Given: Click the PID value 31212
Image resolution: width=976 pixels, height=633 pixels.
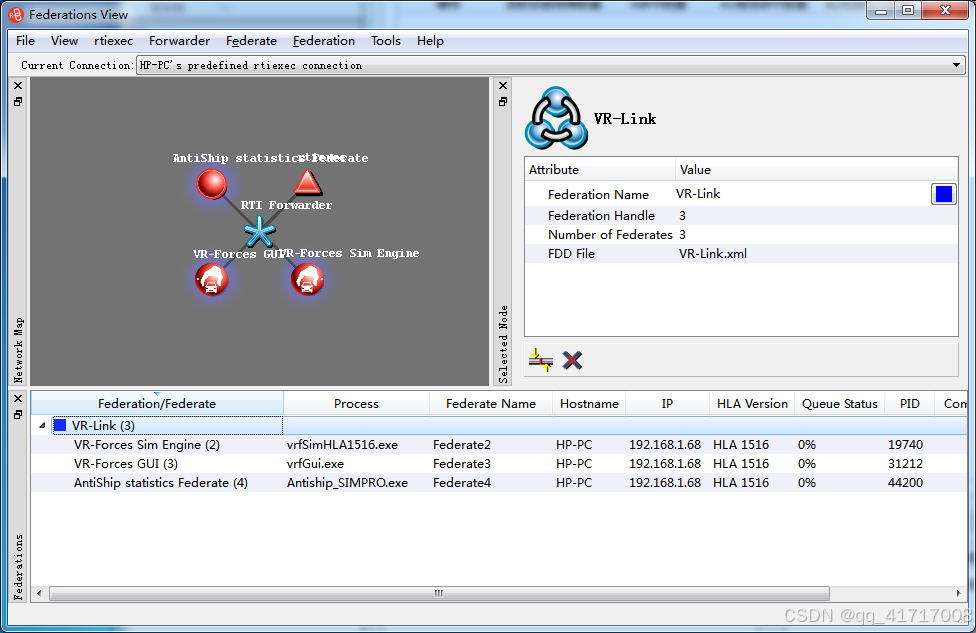Looking at the screenshot, I should 905,464.
